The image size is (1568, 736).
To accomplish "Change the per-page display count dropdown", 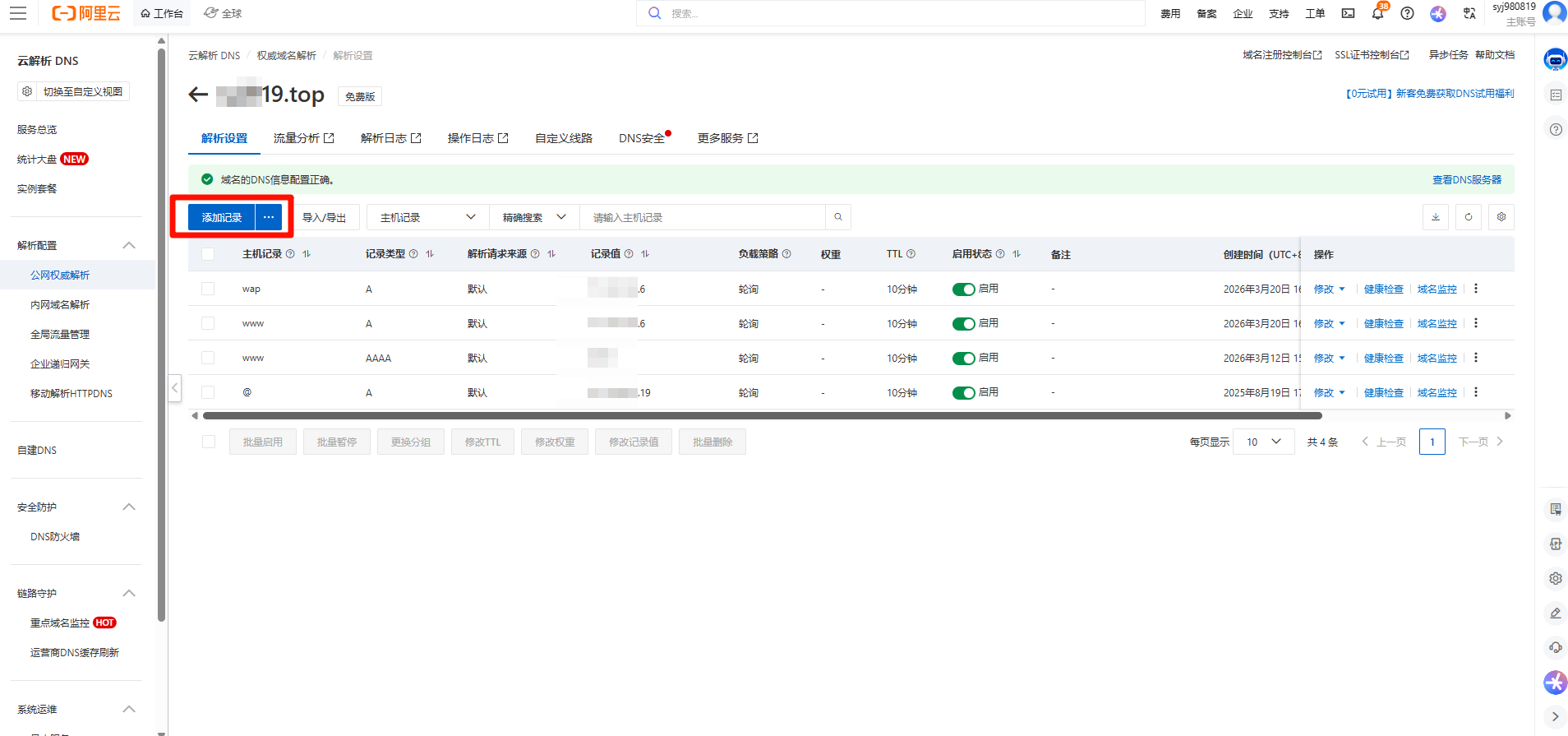I will [x=1263, y=442].
